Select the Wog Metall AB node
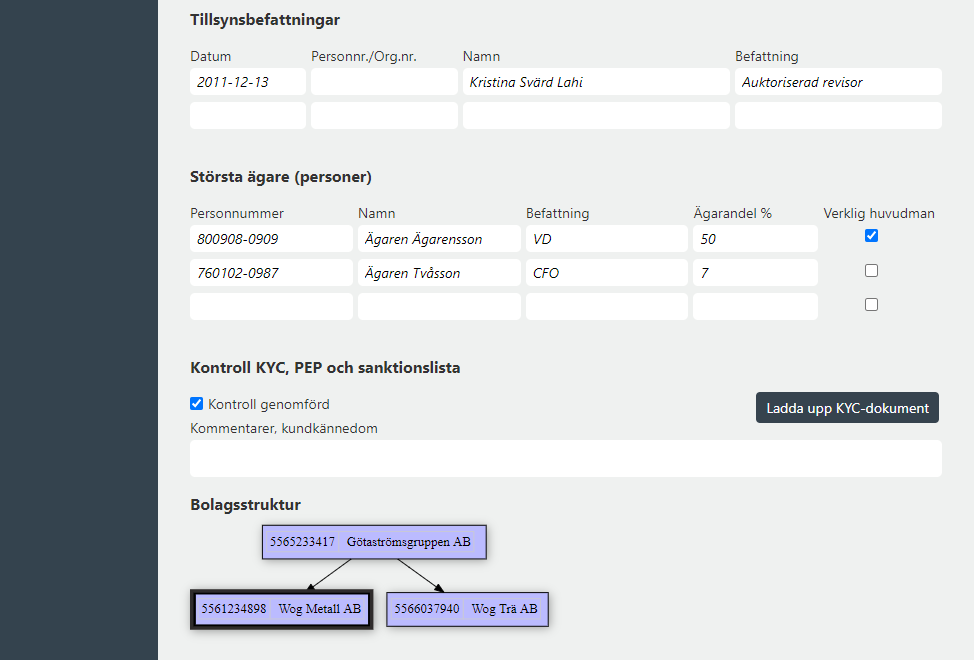Viewport: 974px width, 660px height. 281,609
